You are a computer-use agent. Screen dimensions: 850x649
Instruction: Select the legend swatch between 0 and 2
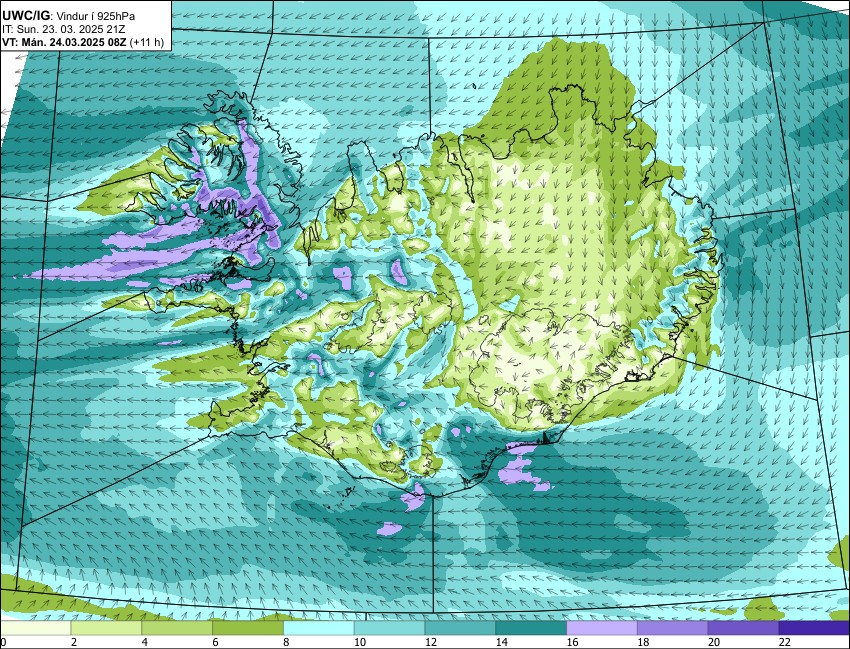35,628
